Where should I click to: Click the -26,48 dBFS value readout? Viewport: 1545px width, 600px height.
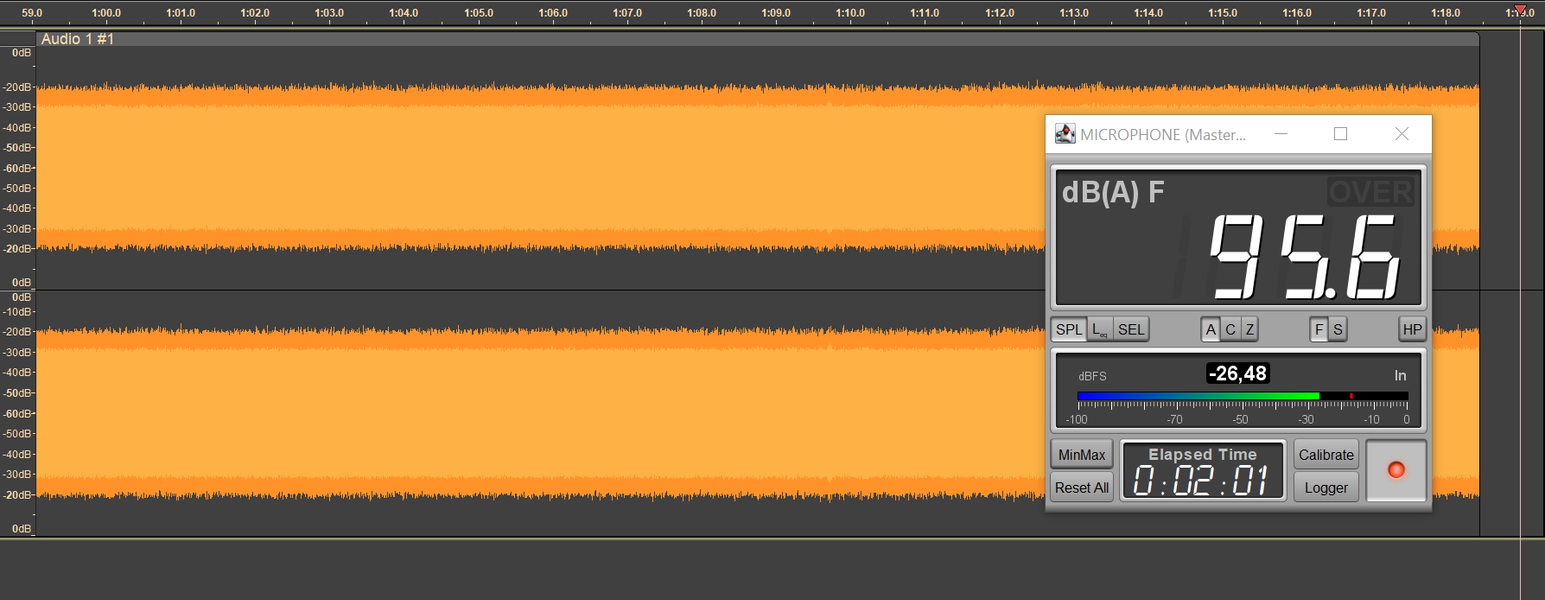coord(1238,374)
